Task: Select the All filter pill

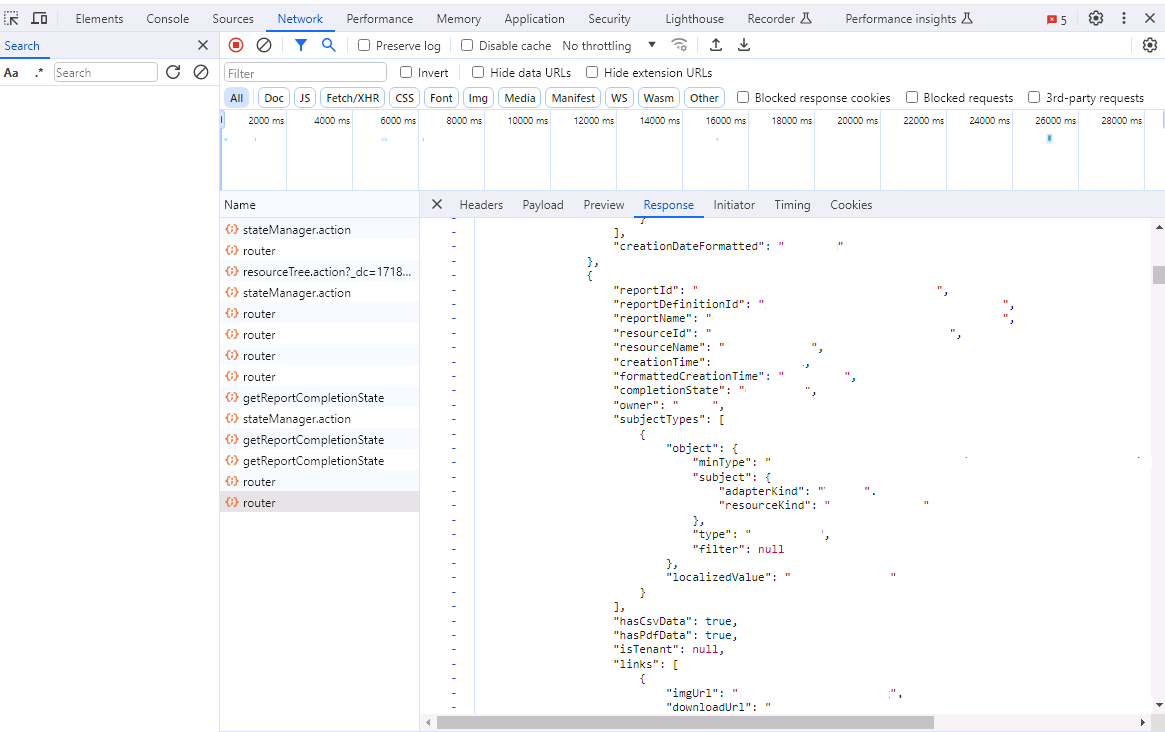Action: (x=236, y=97)
